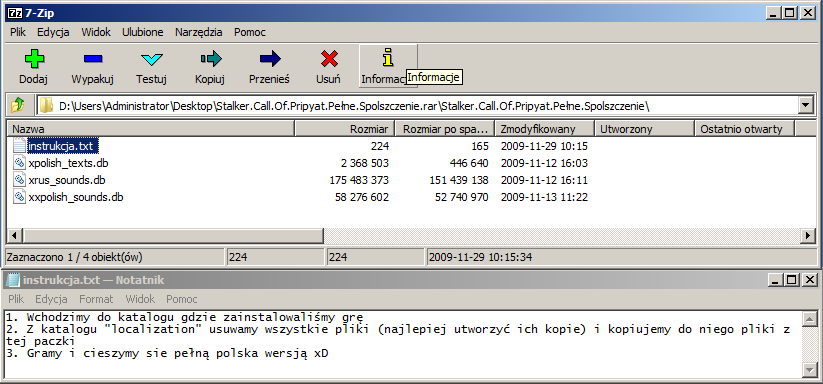Sort by Rozmiar column header
Screen dimensions: 823x384
tap(345, 129)
